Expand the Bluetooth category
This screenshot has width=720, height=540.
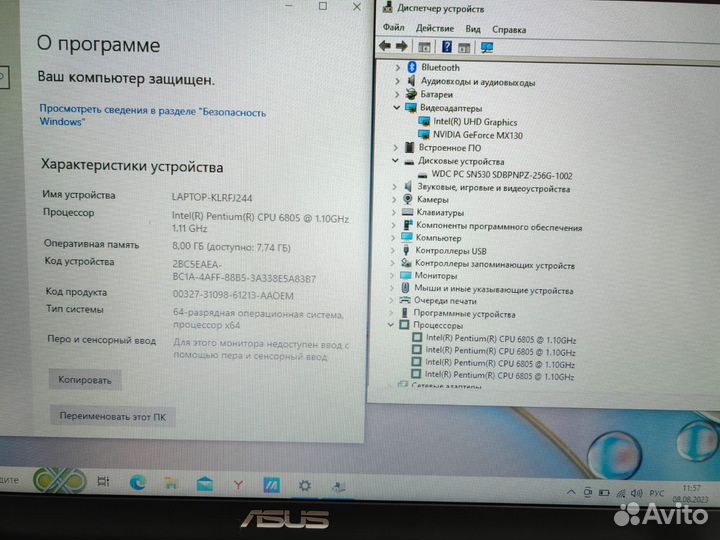[398, 68]
